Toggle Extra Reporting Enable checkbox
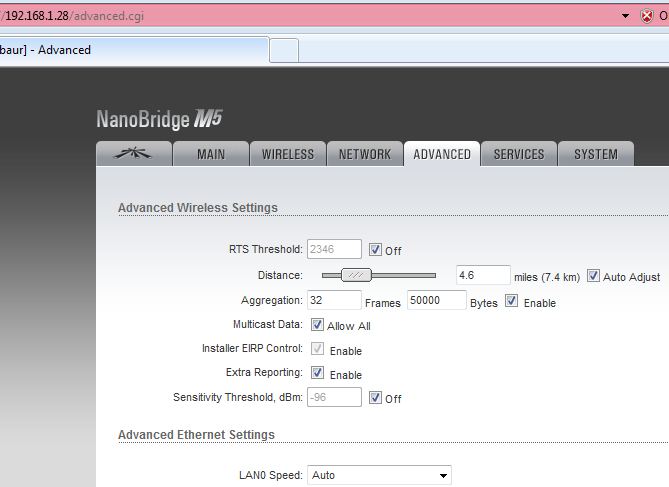Viewport: 669px width, 487px height. click(317, 373)
